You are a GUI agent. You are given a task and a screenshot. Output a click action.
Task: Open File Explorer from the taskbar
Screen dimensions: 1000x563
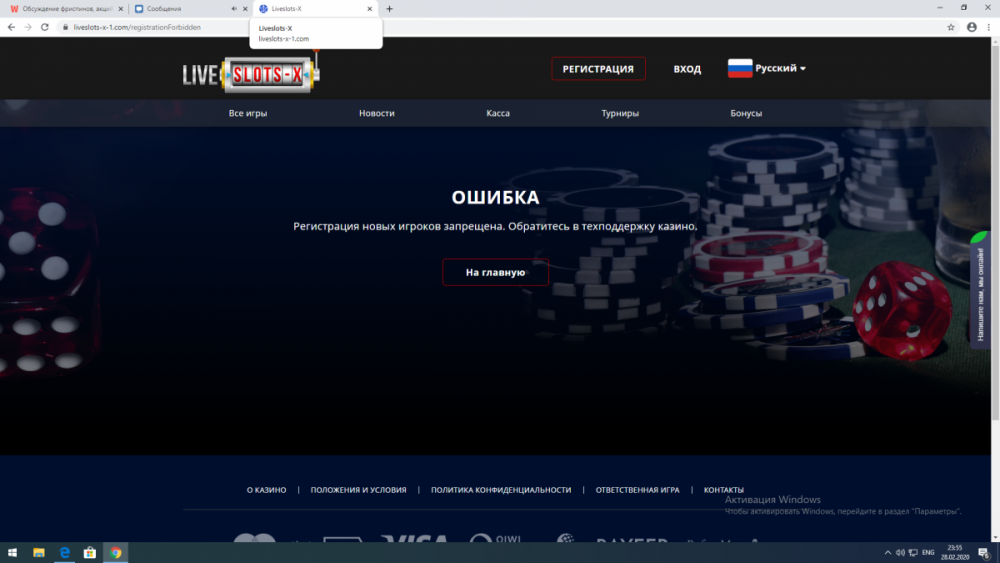pos(39,552)
